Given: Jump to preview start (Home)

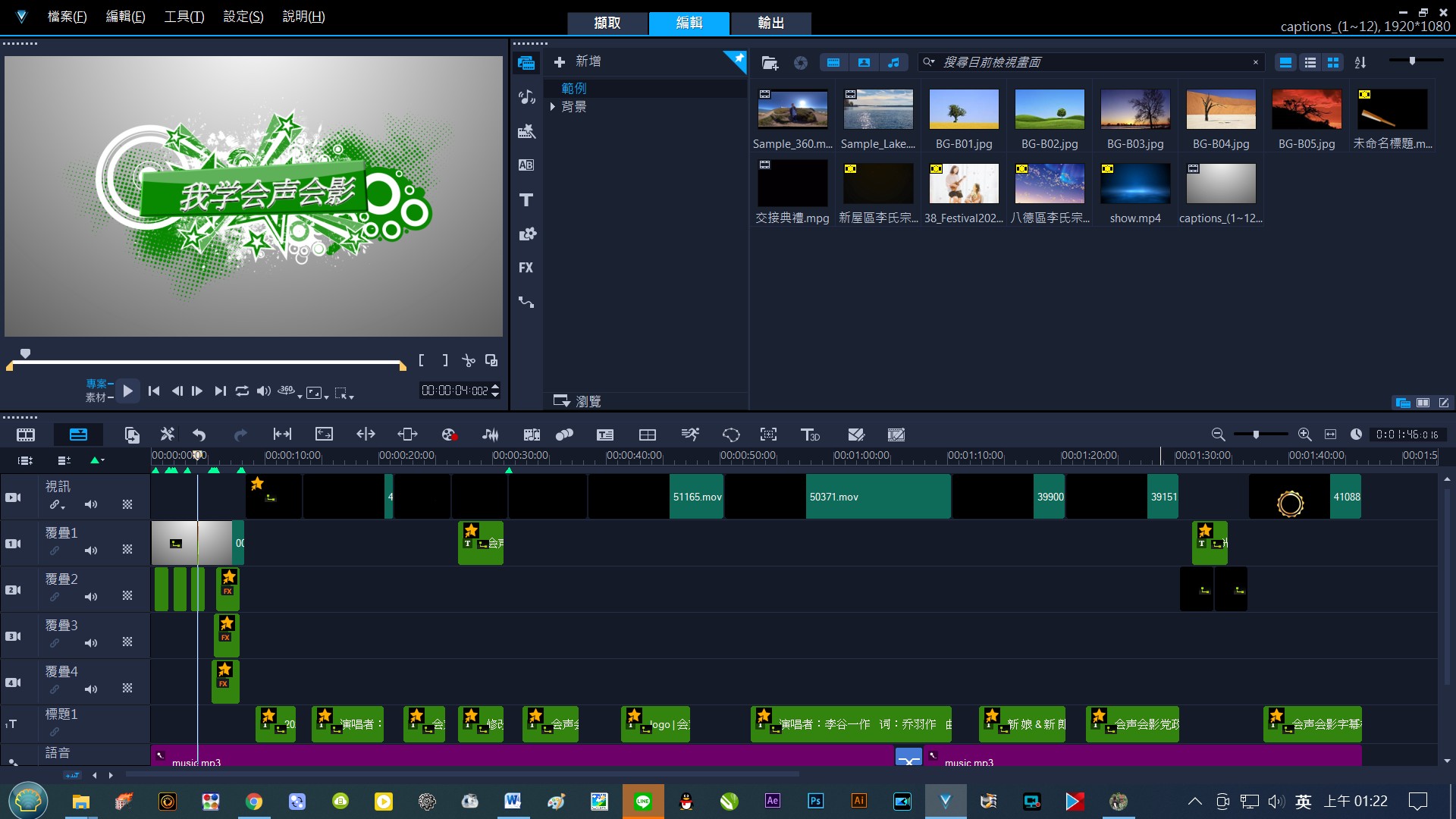Looking at the screenshot, I should (154, 391).
